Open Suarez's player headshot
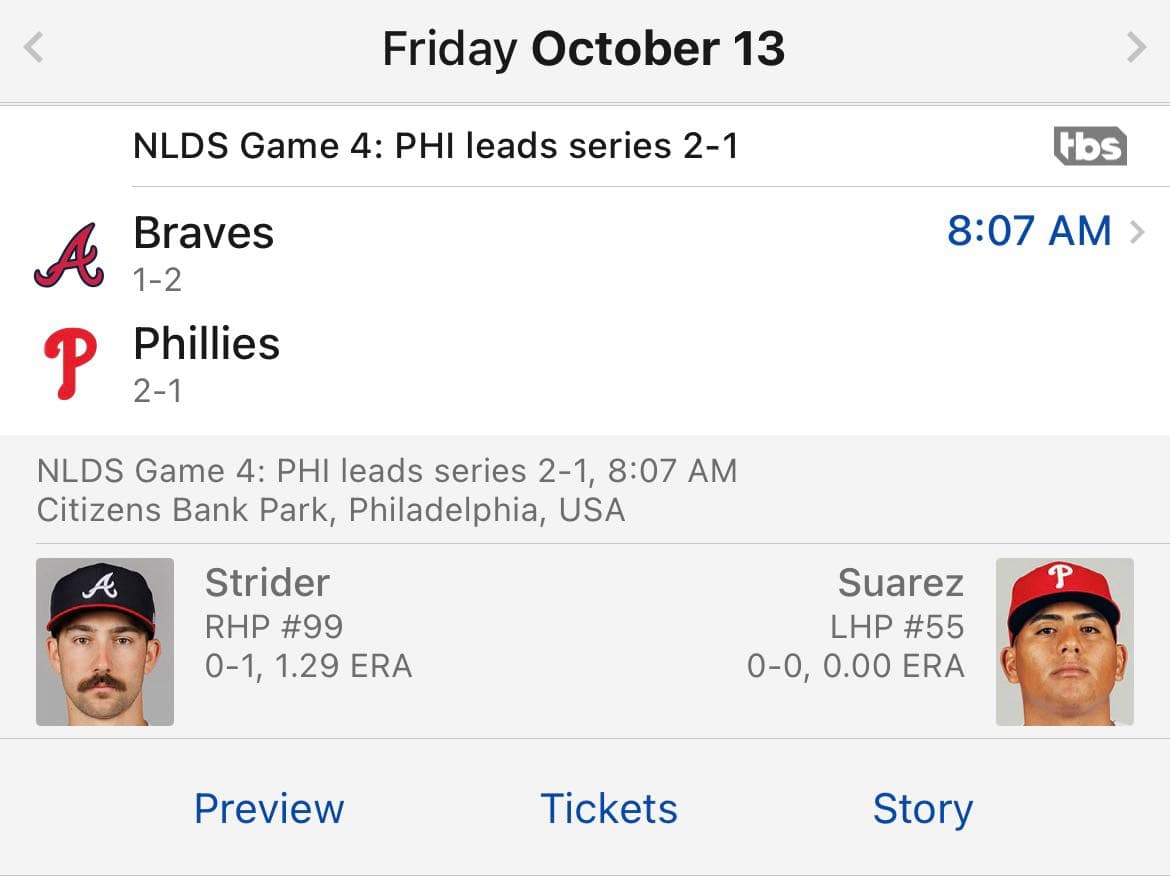1170x884 pixels. click(1065, 641)
